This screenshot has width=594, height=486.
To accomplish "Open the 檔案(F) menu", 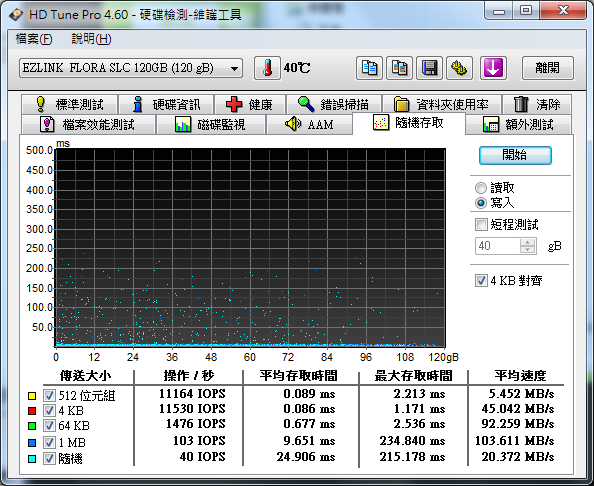I will [34, 39].
